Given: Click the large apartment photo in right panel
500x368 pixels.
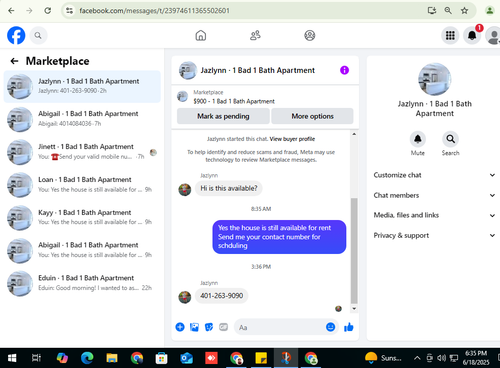Looking at the screenshot, I should pyautogui.click(x=435, y=79).
